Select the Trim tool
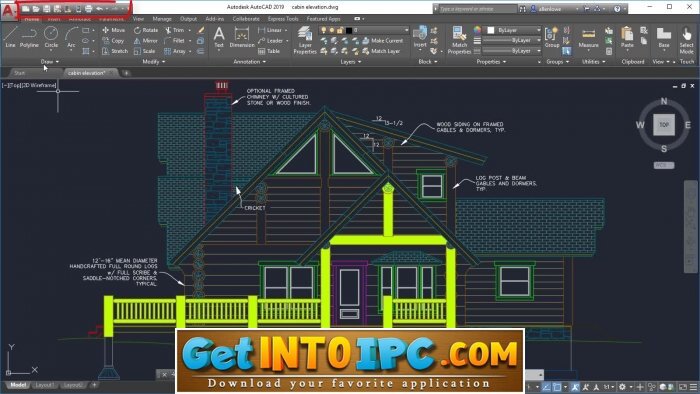 pos(175,30)
